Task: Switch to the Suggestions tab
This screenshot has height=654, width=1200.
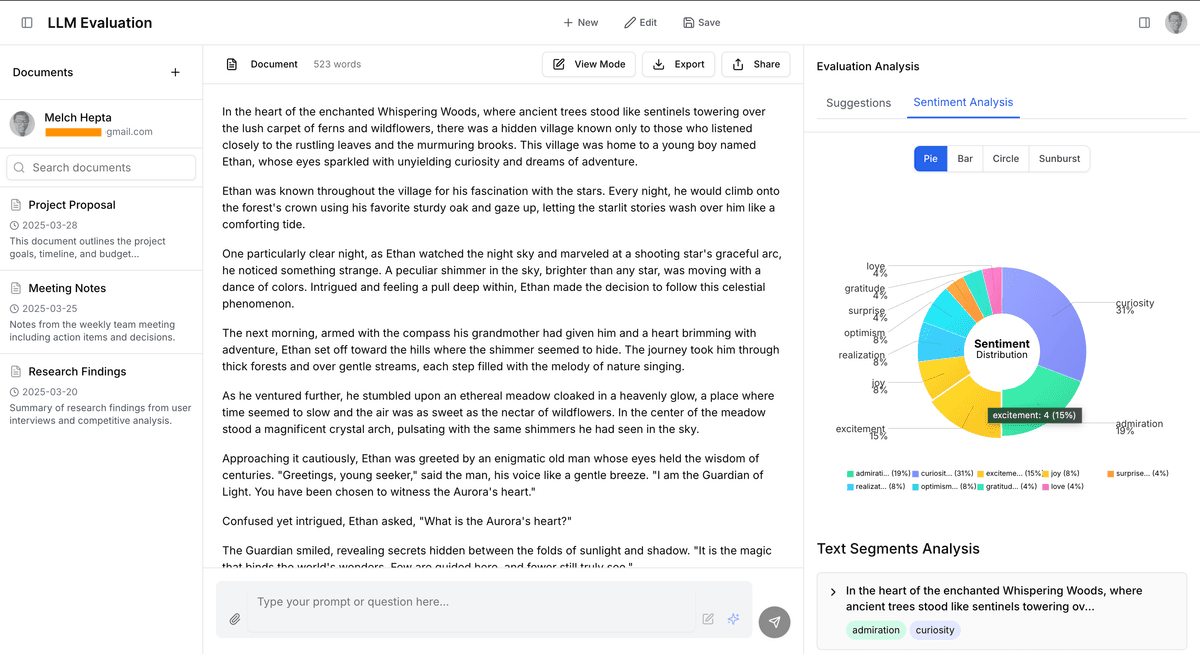Action: (858, 103)
